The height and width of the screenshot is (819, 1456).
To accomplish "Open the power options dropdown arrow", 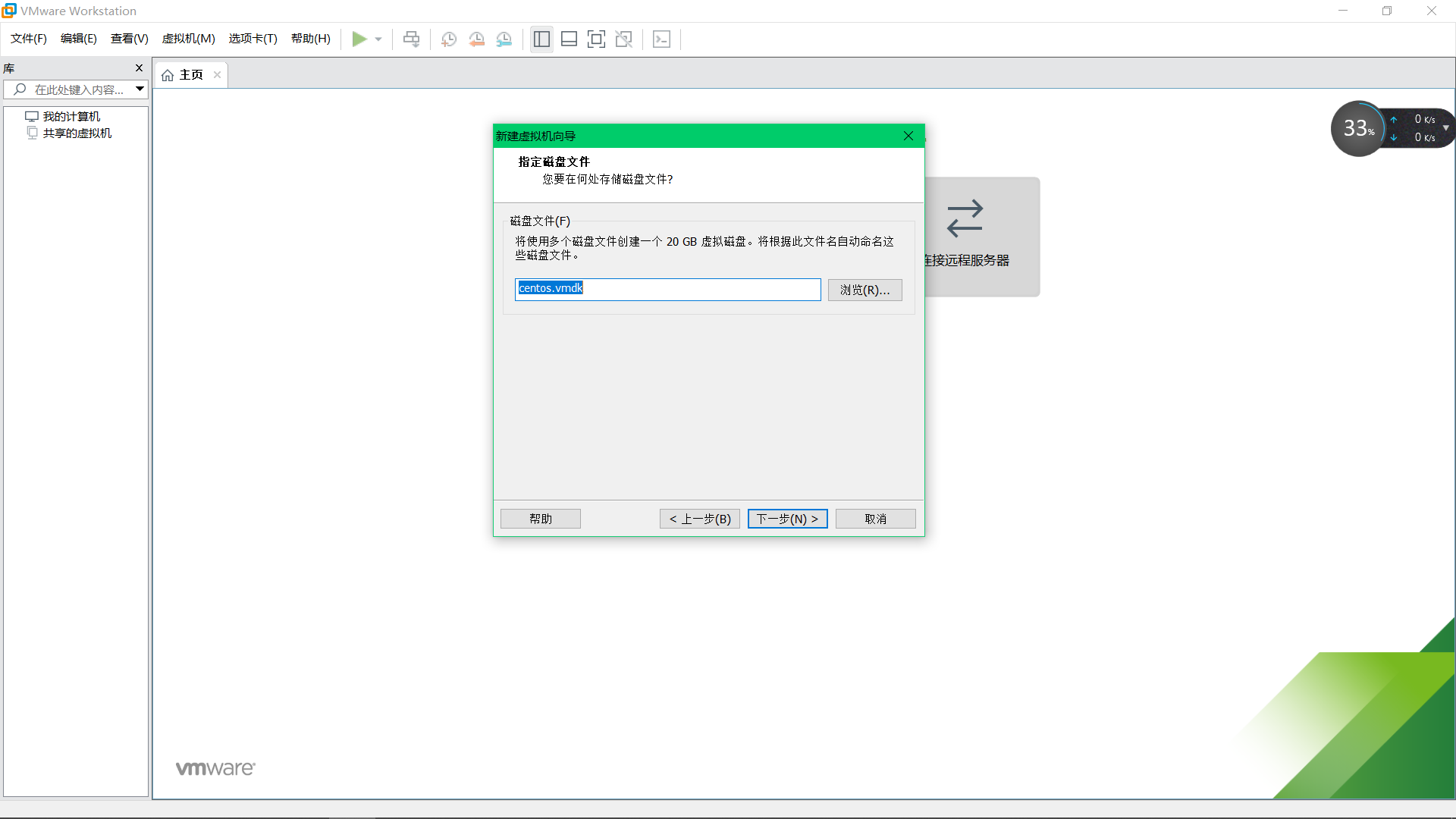I will coord(378,39).
